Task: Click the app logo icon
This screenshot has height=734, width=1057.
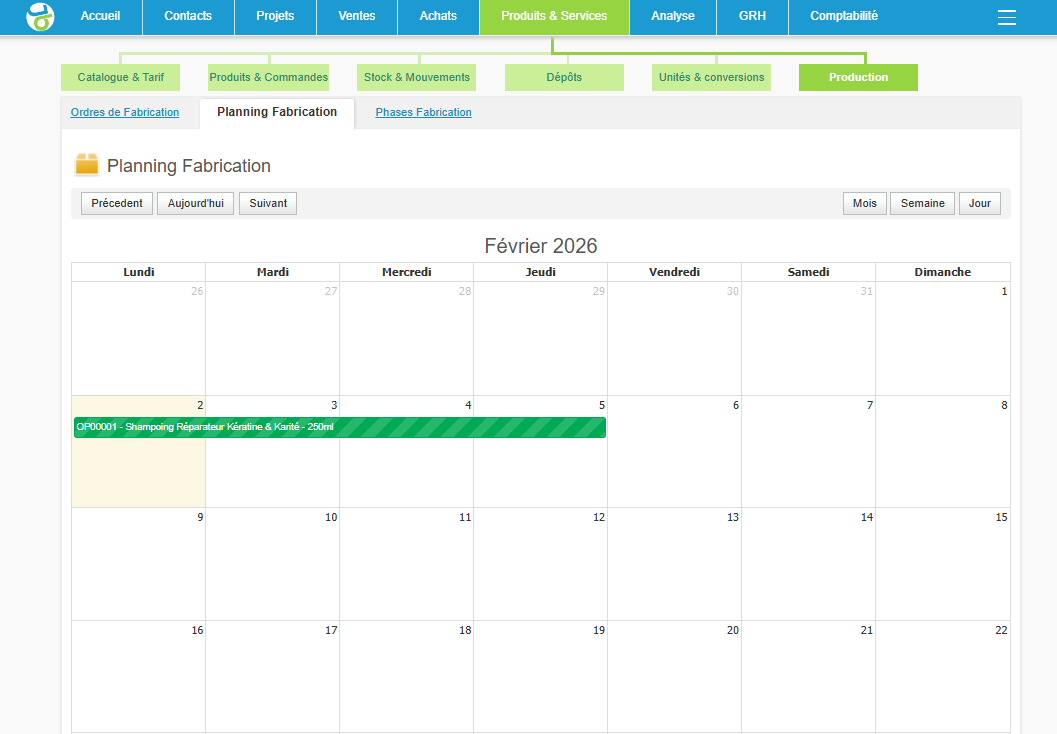Action: point(40,17)
